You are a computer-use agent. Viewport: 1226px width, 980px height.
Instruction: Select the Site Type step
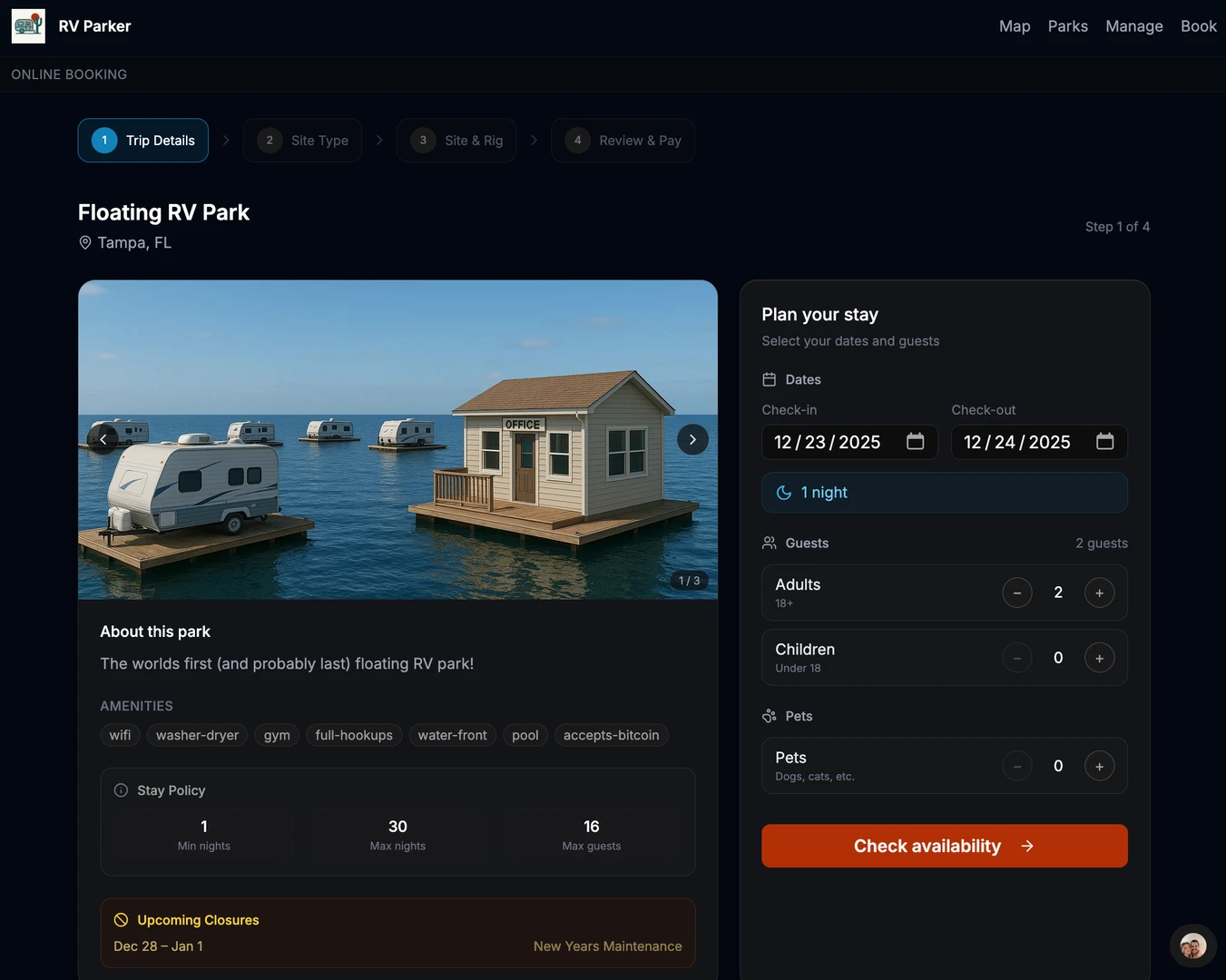point(302,141)
